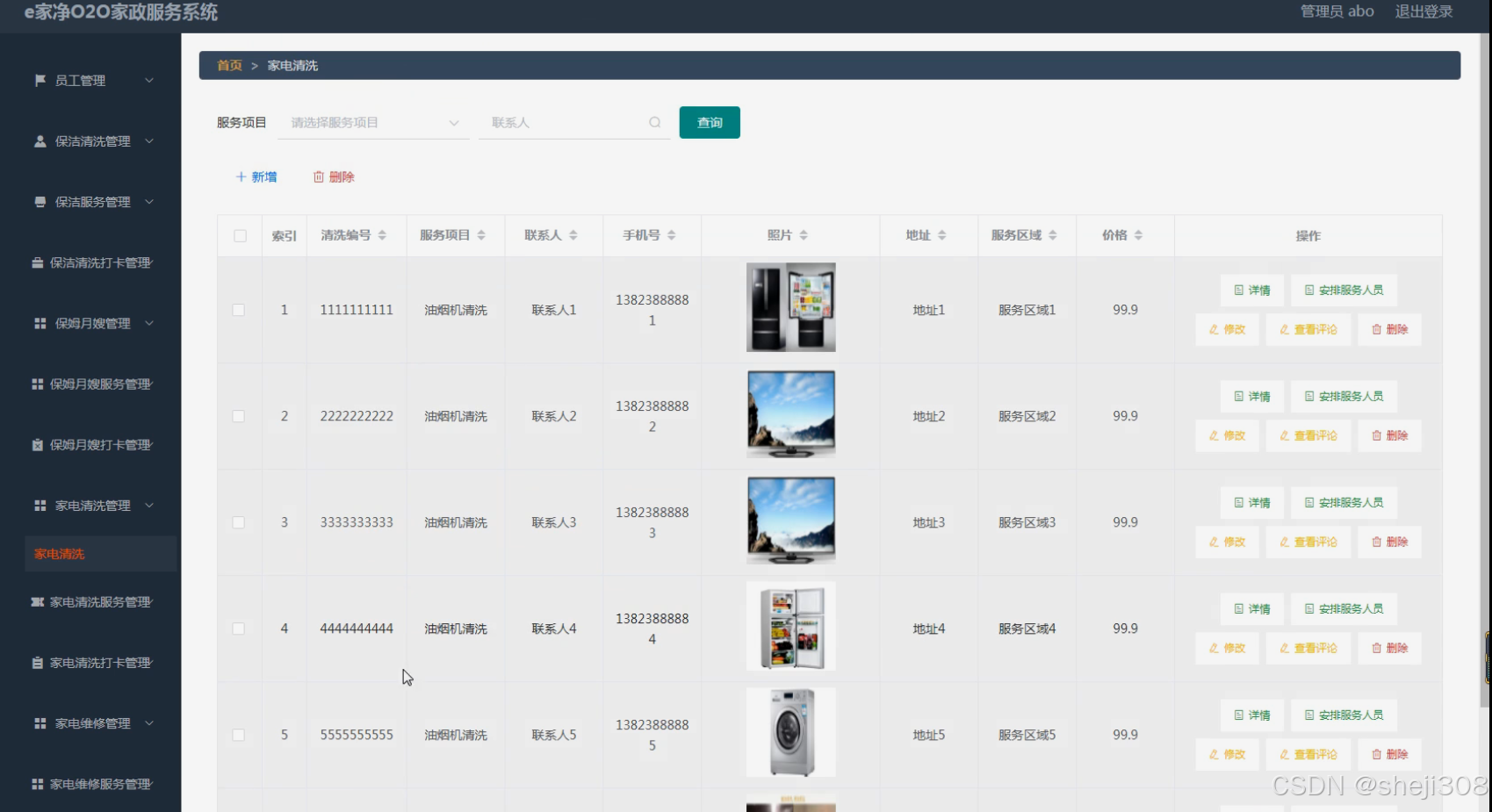Click the grid icon beside 家电清洗服务管理

[x=39, y=602]
